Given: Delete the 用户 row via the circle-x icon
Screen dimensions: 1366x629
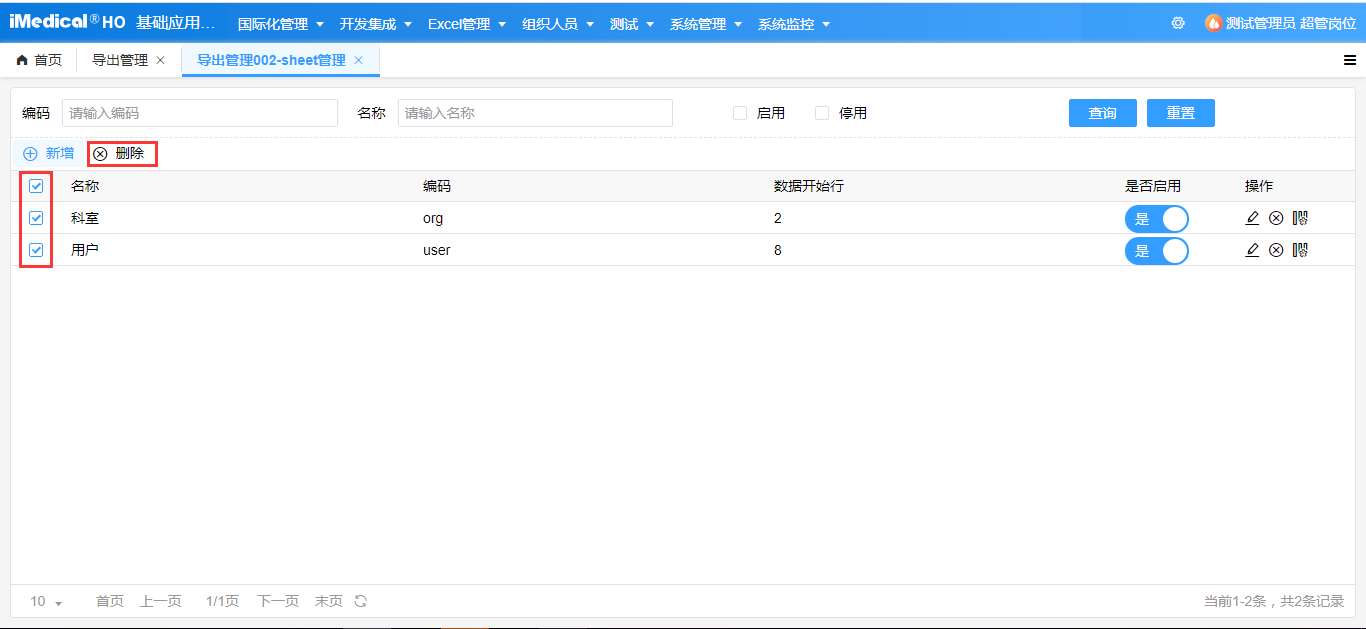Looking at the screenshot, I should (x=1276, y=250).
